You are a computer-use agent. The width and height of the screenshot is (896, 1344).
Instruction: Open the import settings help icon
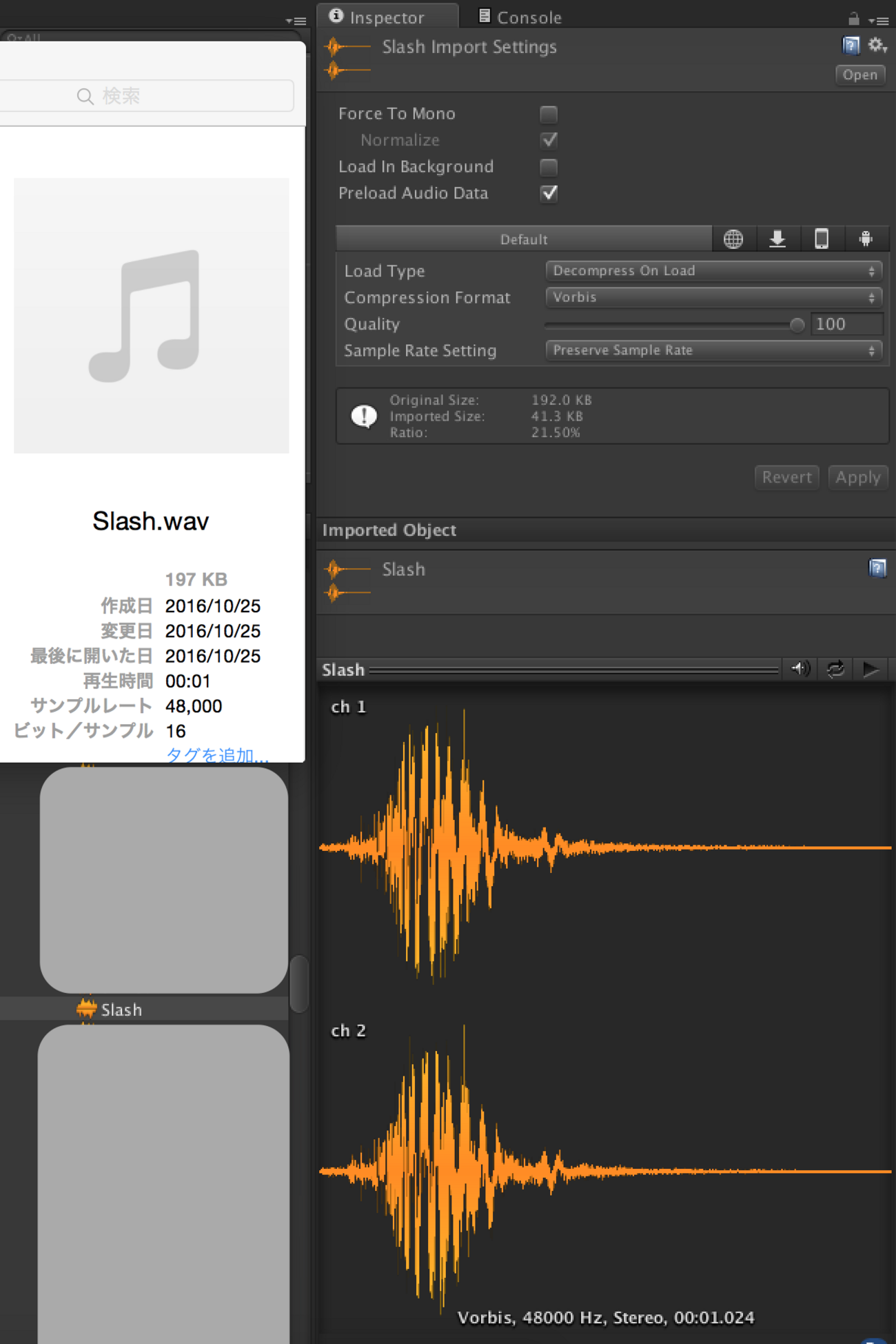coord(851,46)
